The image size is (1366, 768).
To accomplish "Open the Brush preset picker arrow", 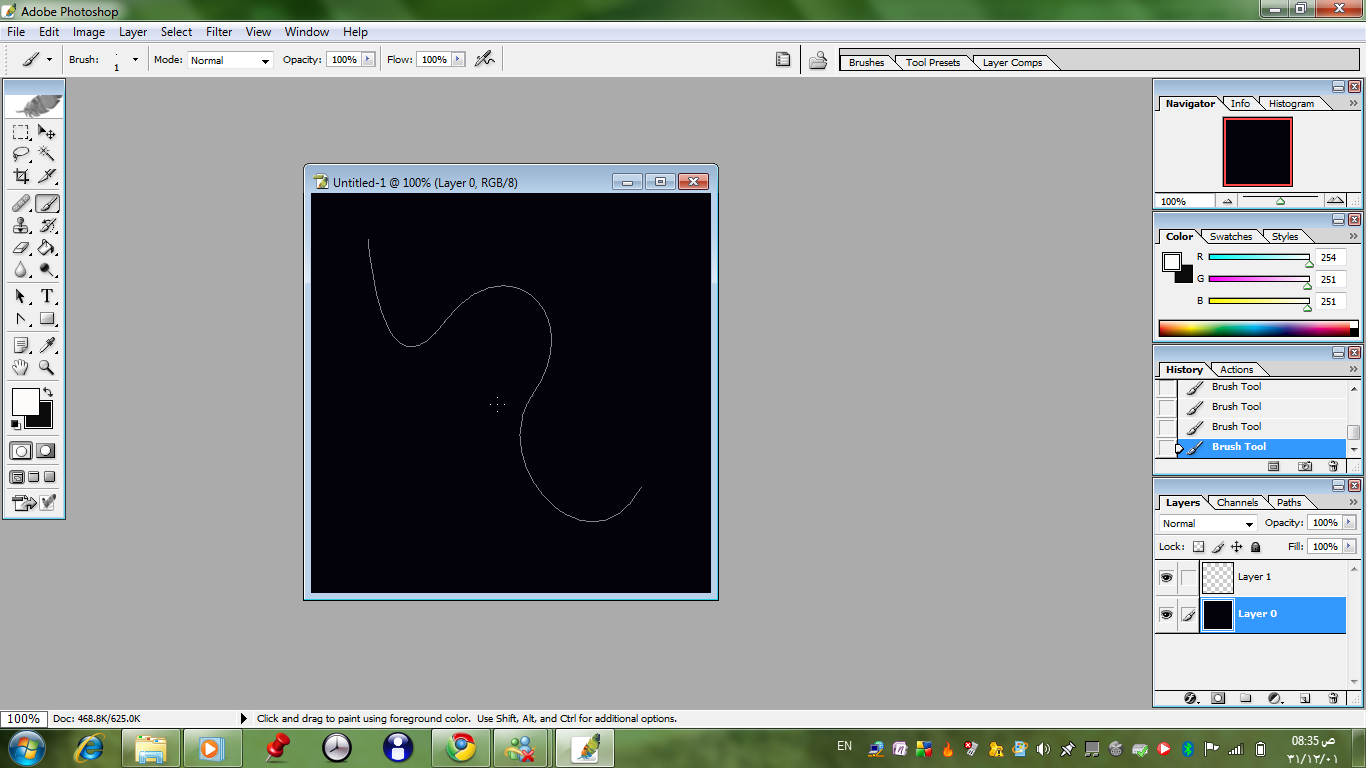I will pyautogui.click(x=135, y=60).
